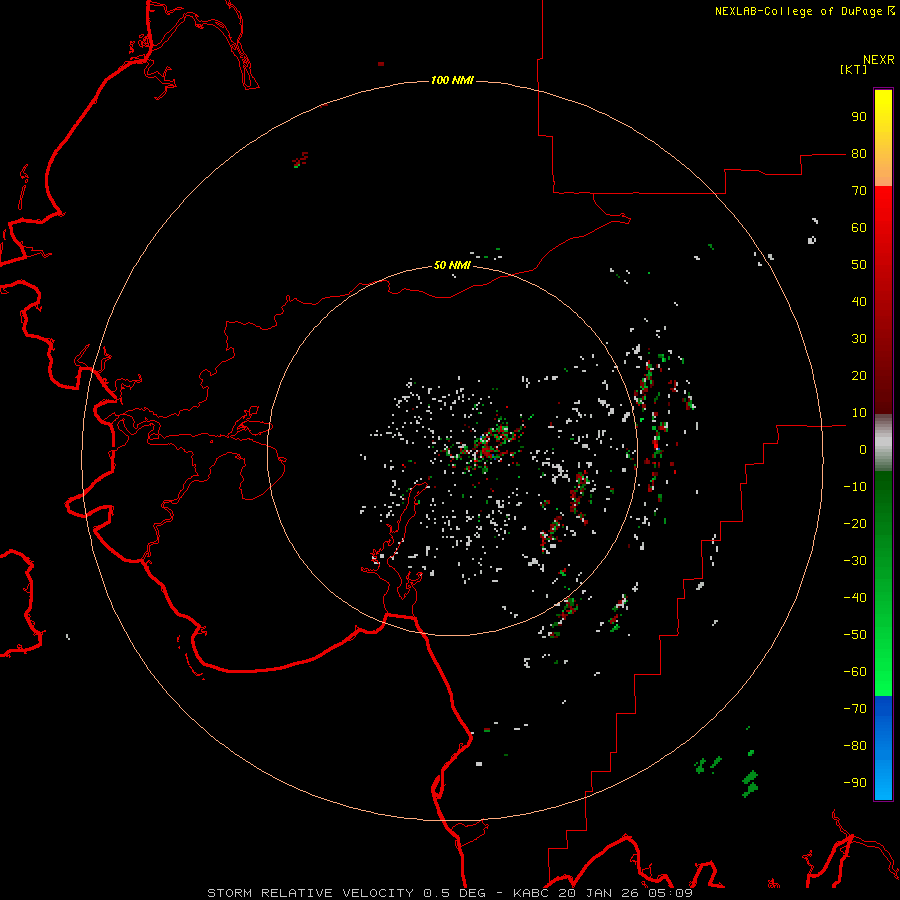Click the -70 knot scale value
Viewport: 900px width, 900px height.
point(855,709)
